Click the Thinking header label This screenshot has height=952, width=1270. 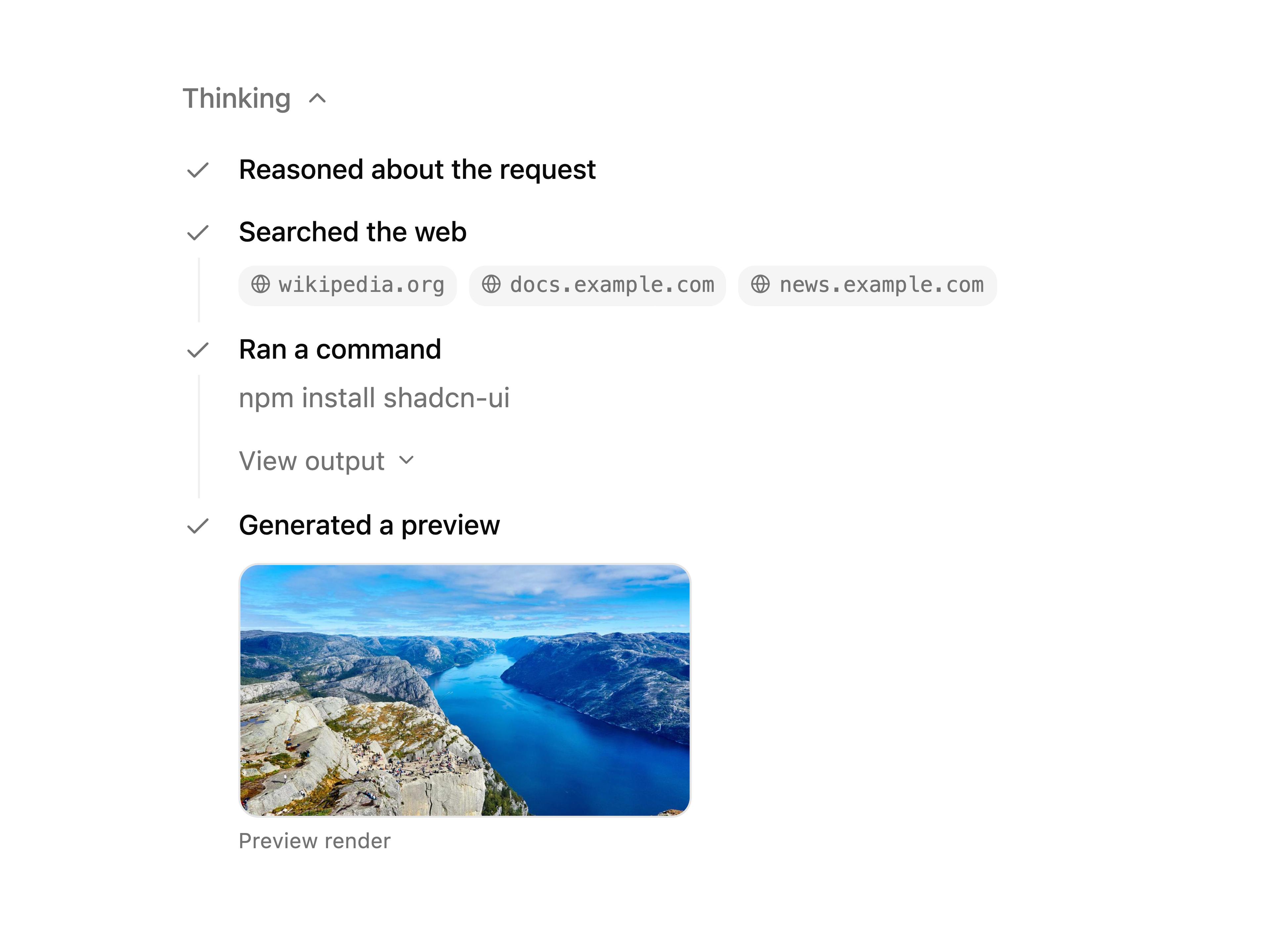tap(236, 99)
